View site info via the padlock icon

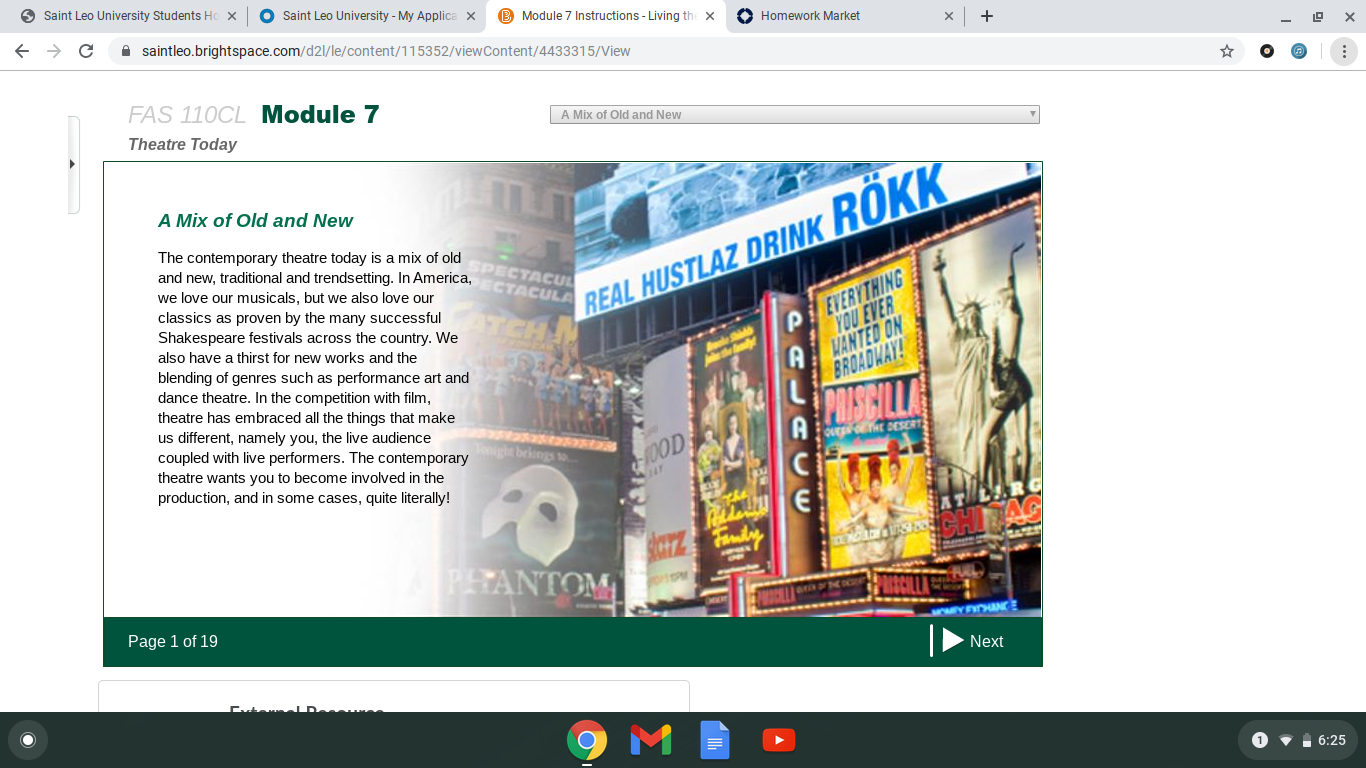[x=126, y=51]
